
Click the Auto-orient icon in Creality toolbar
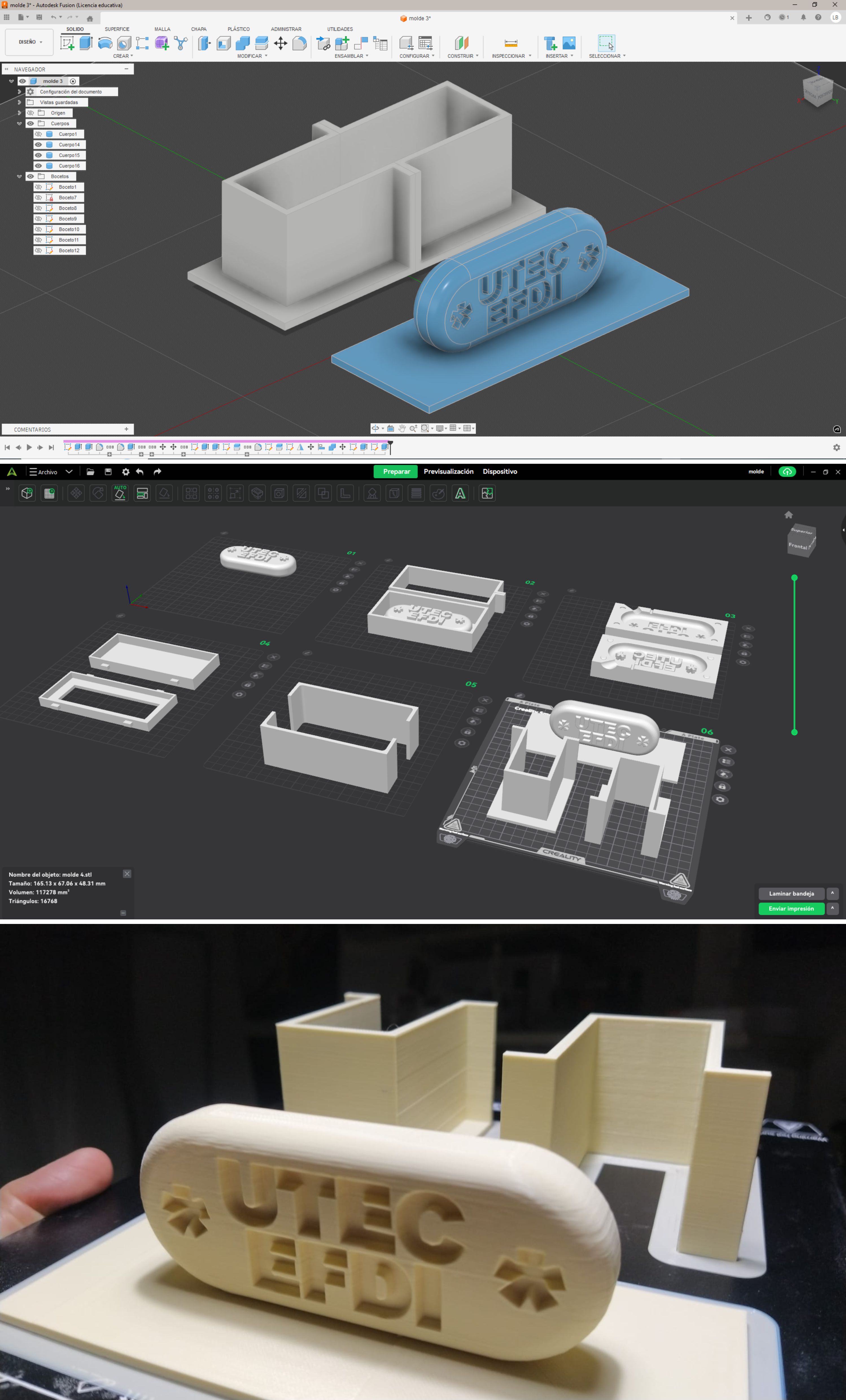[x=120, y=493]
